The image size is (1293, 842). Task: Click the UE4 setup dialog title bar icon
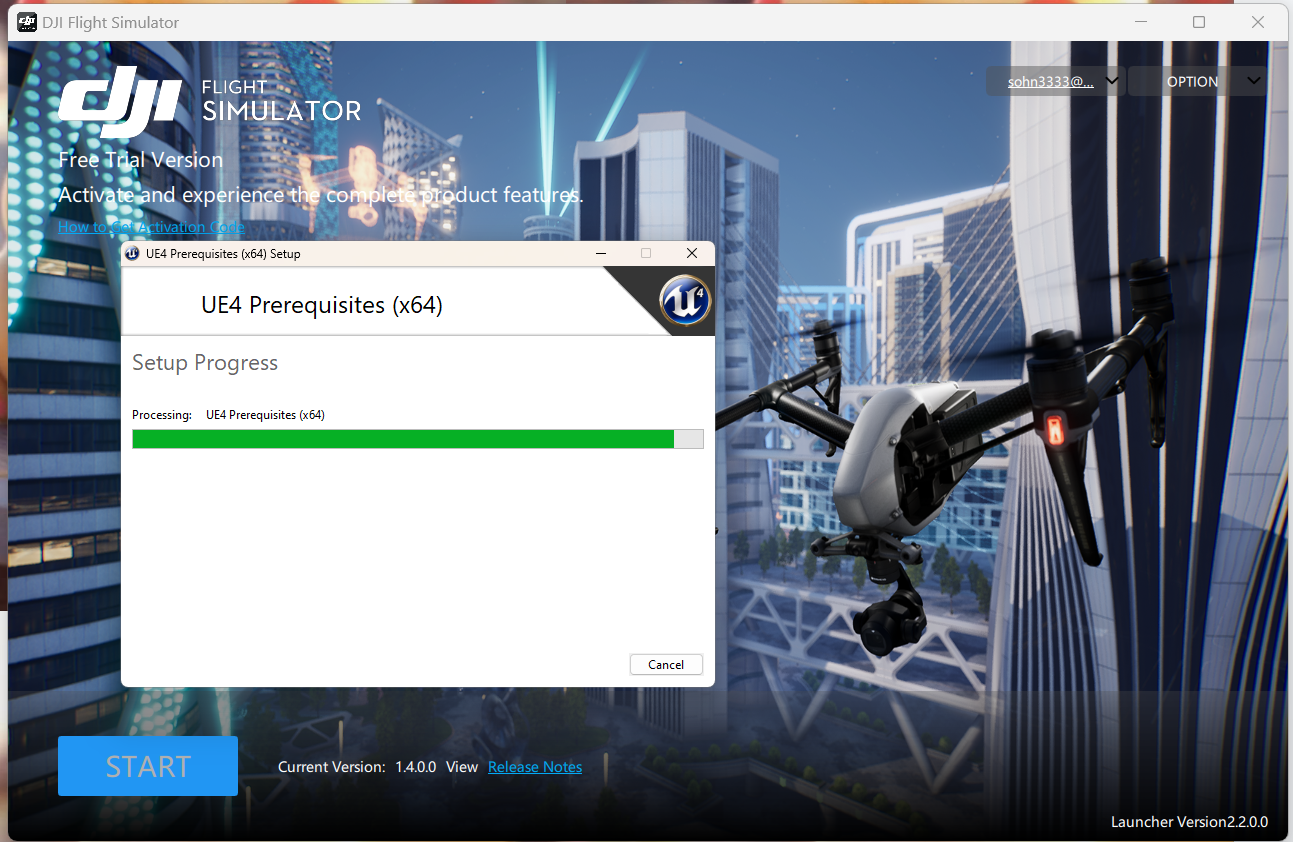pos(132,254)
